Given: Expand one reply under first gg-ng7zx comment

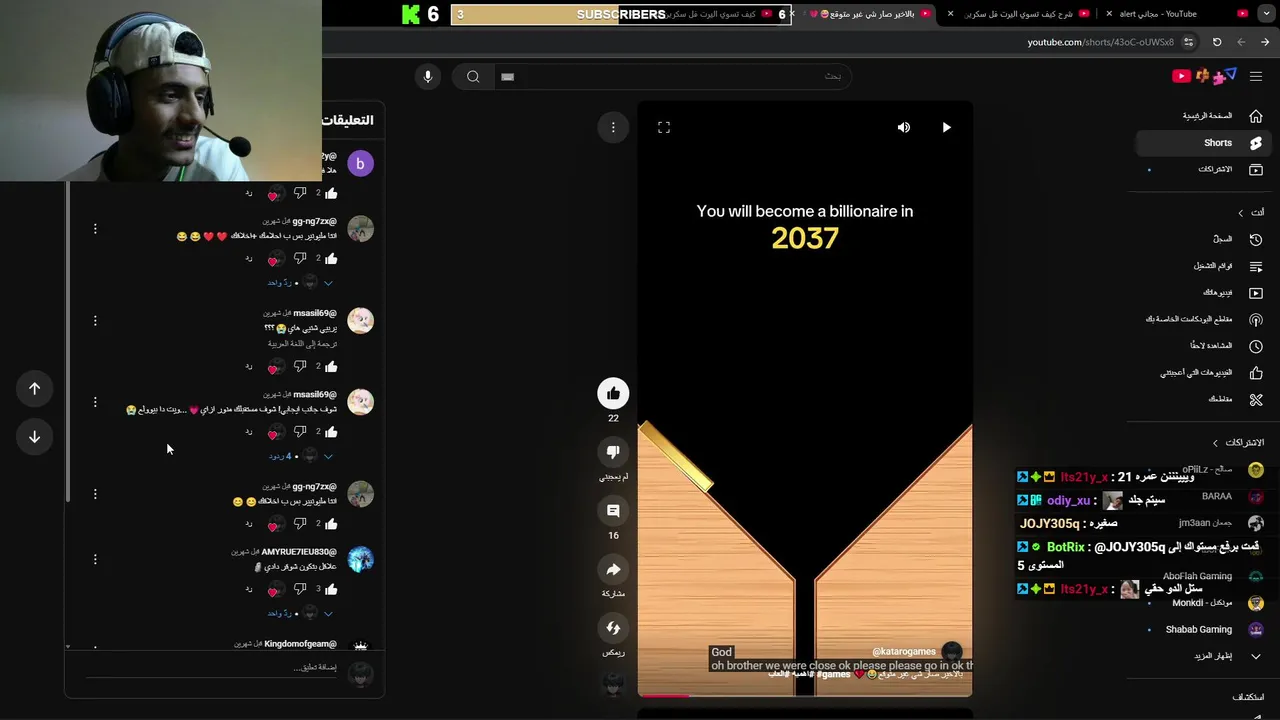Looking at the screenshot, I should pyautogui.click(x=300, y=283).
